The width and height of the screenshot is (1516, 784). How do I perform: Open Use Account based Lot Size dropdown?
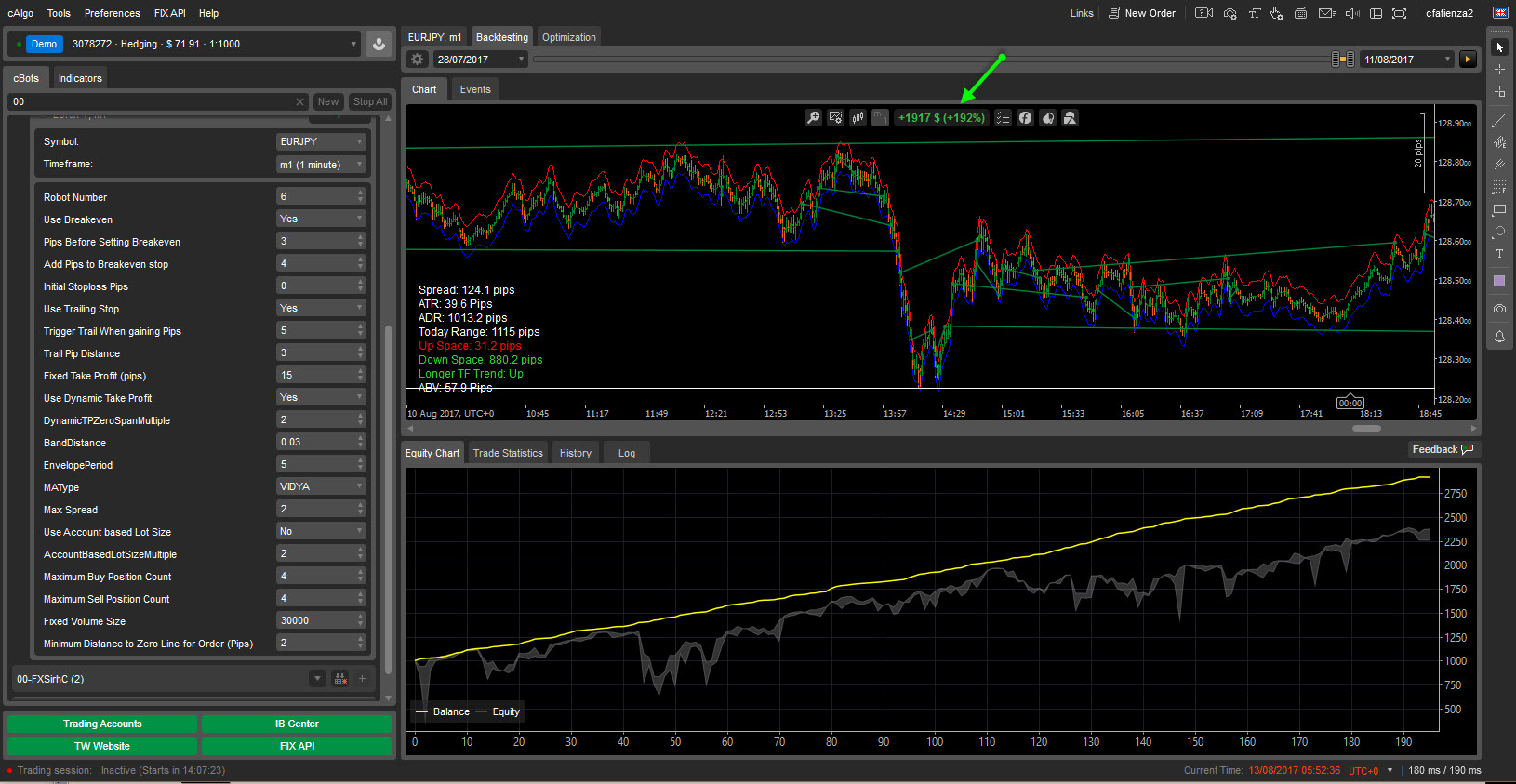point(321,531)
